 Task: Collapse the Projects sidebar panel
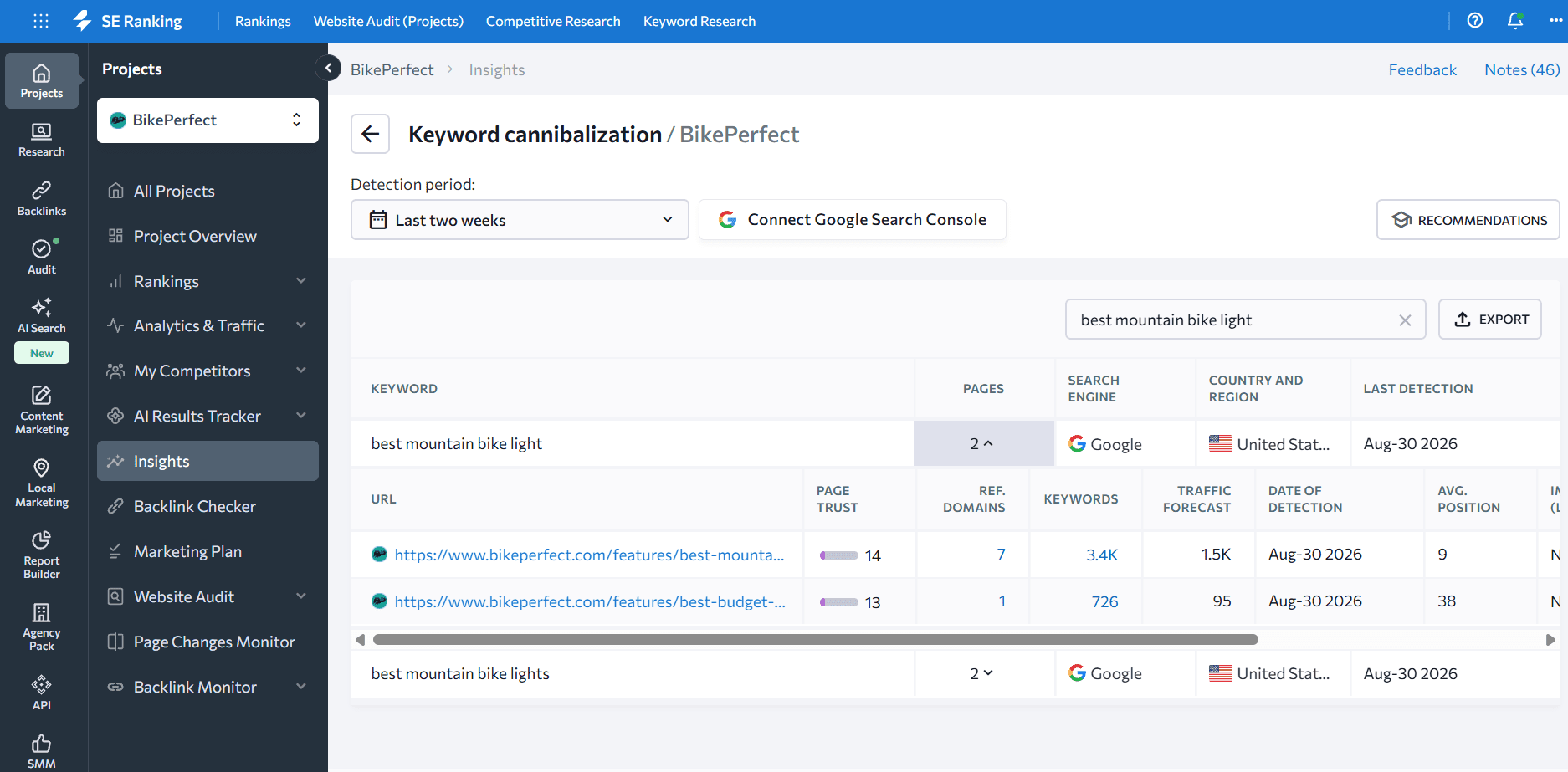(x=328, y=68)
